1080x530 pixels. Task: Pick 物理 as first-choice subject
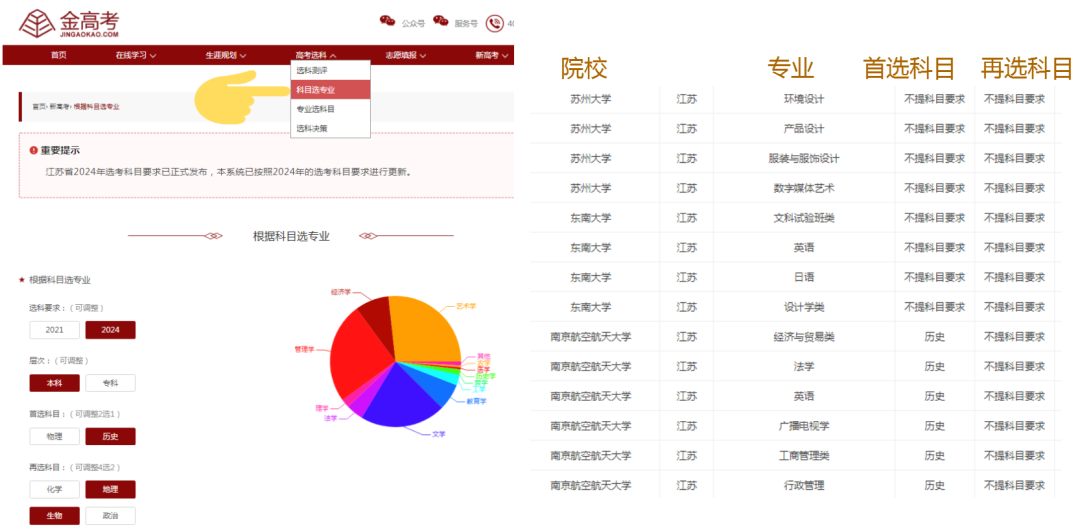54,436
